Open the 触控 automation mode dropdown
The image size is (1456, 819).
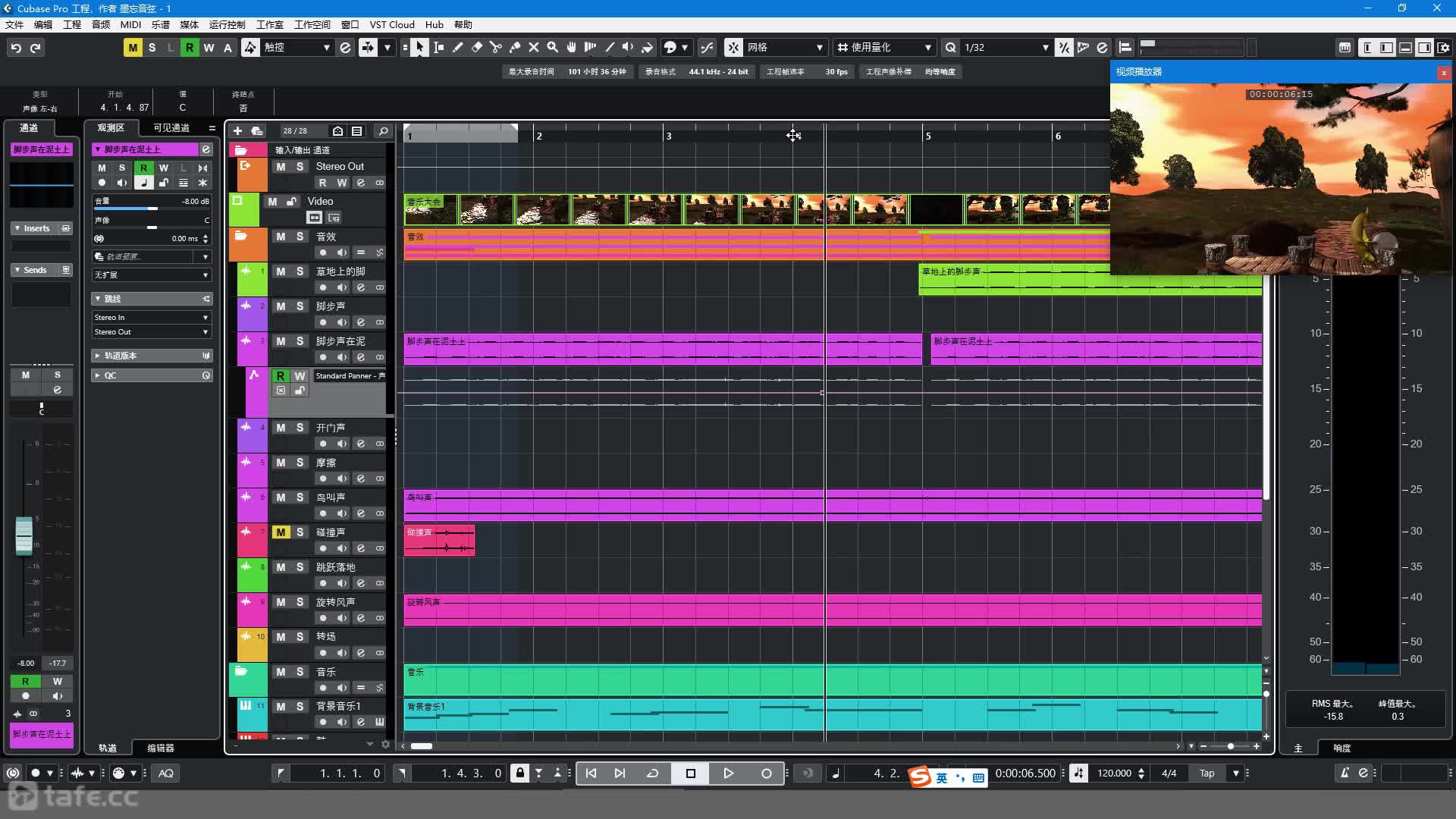pyautogui.click(x=297, y=47)
